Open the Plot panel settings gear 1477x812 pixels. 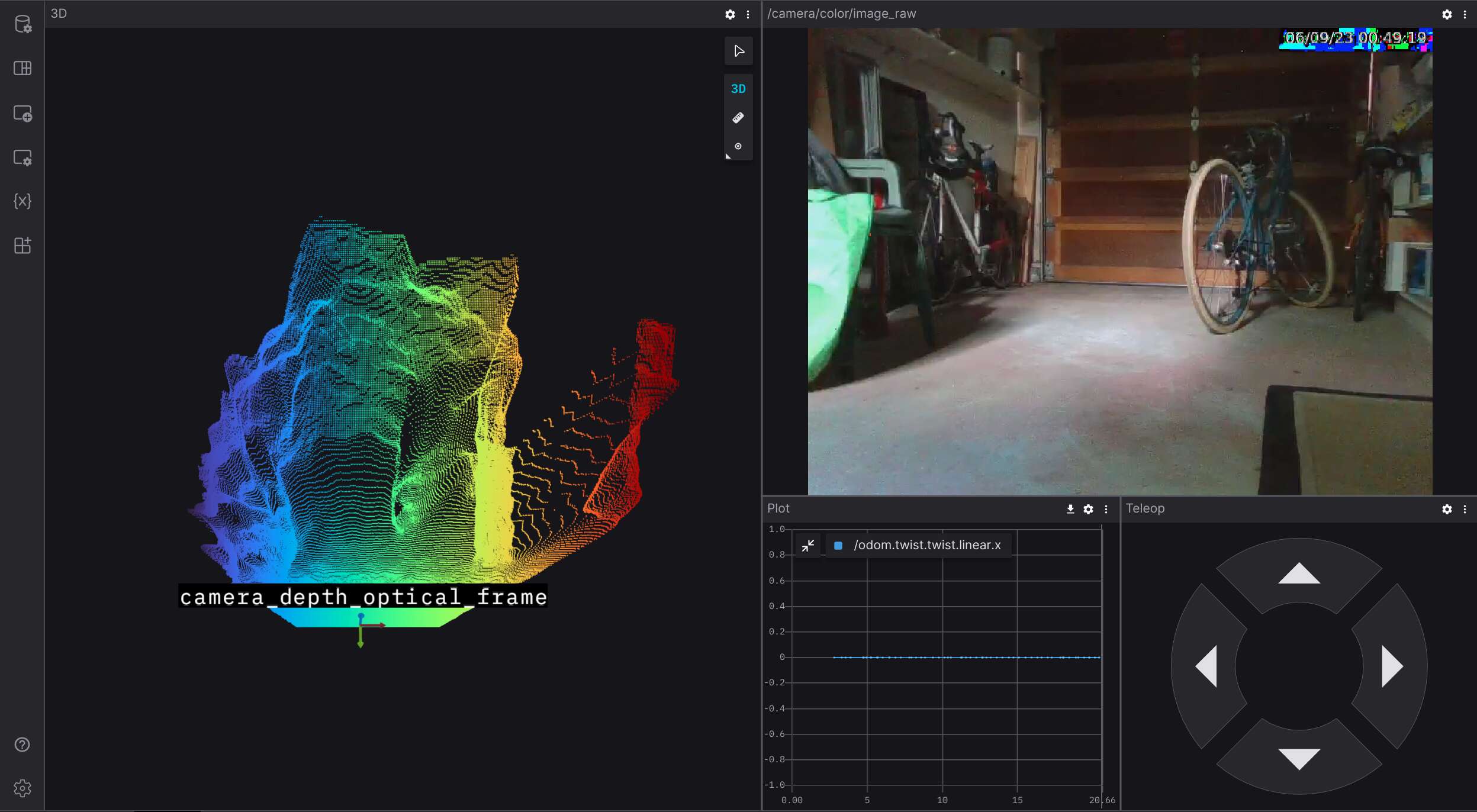pos(1089,509)
